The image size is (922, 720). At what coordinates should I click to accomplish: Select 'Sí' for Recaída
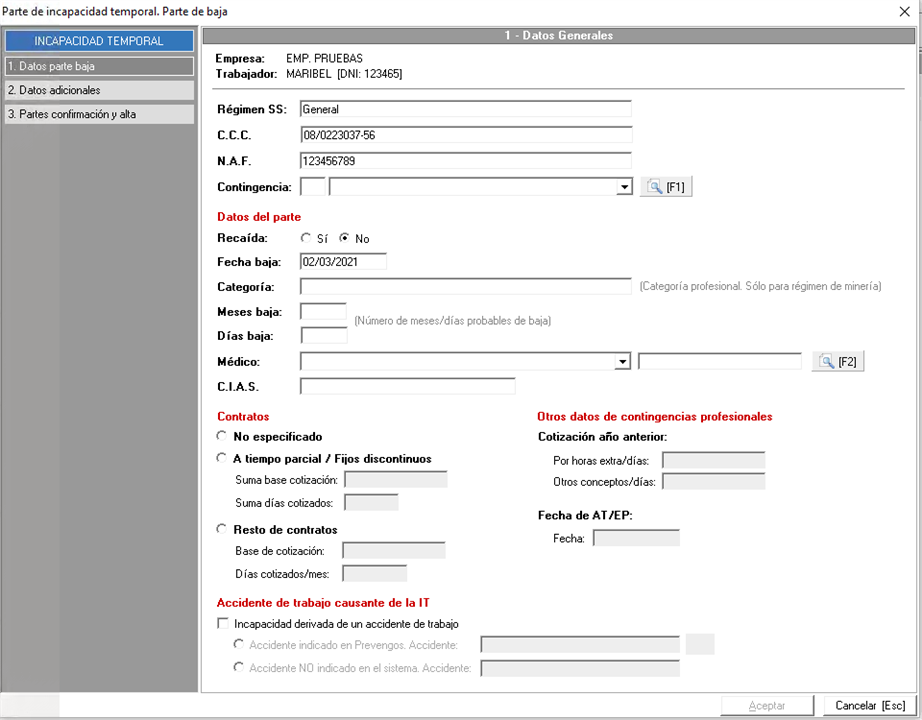[x=307, y=239]
